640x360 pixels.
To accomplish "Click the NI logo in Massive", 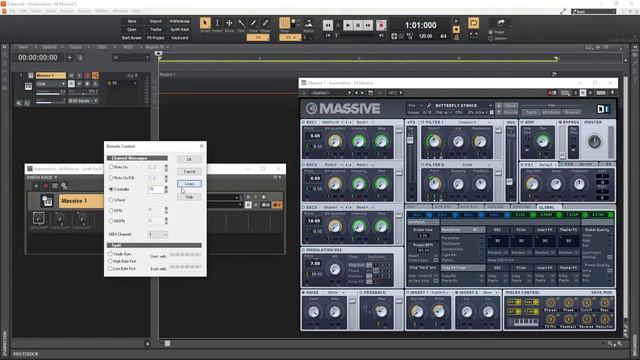I will [603, 109].
